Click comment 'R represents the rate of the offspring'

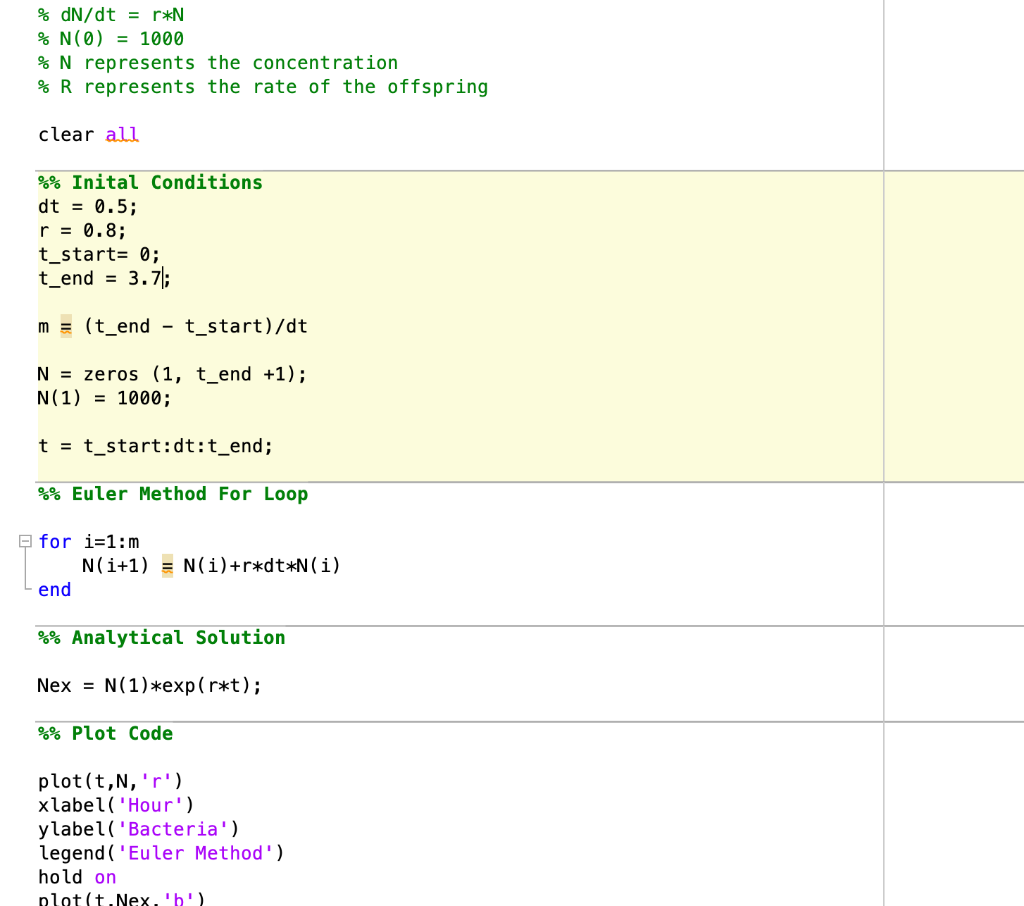click(x=274, y=87)
